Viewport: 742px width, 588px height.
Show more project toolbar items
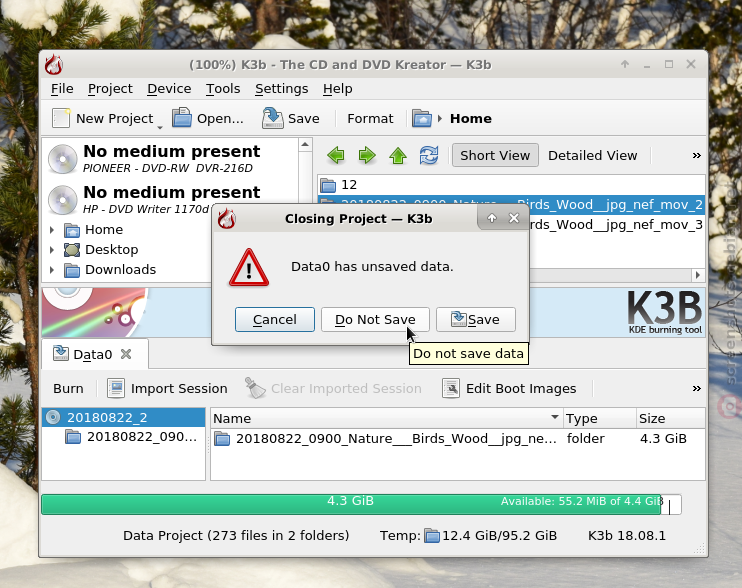[697, 388]
